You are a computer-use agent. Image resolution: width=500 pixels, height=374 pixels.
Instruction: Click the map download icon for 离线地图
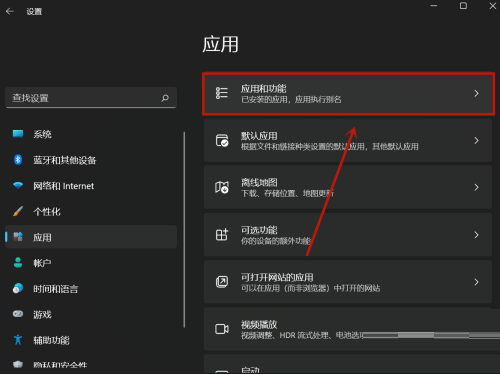(222, 187)
